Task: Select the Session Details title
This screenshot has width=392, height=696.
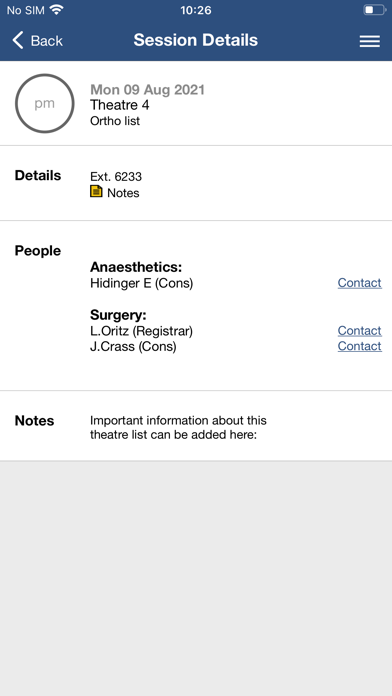Action: click(196, 40)
